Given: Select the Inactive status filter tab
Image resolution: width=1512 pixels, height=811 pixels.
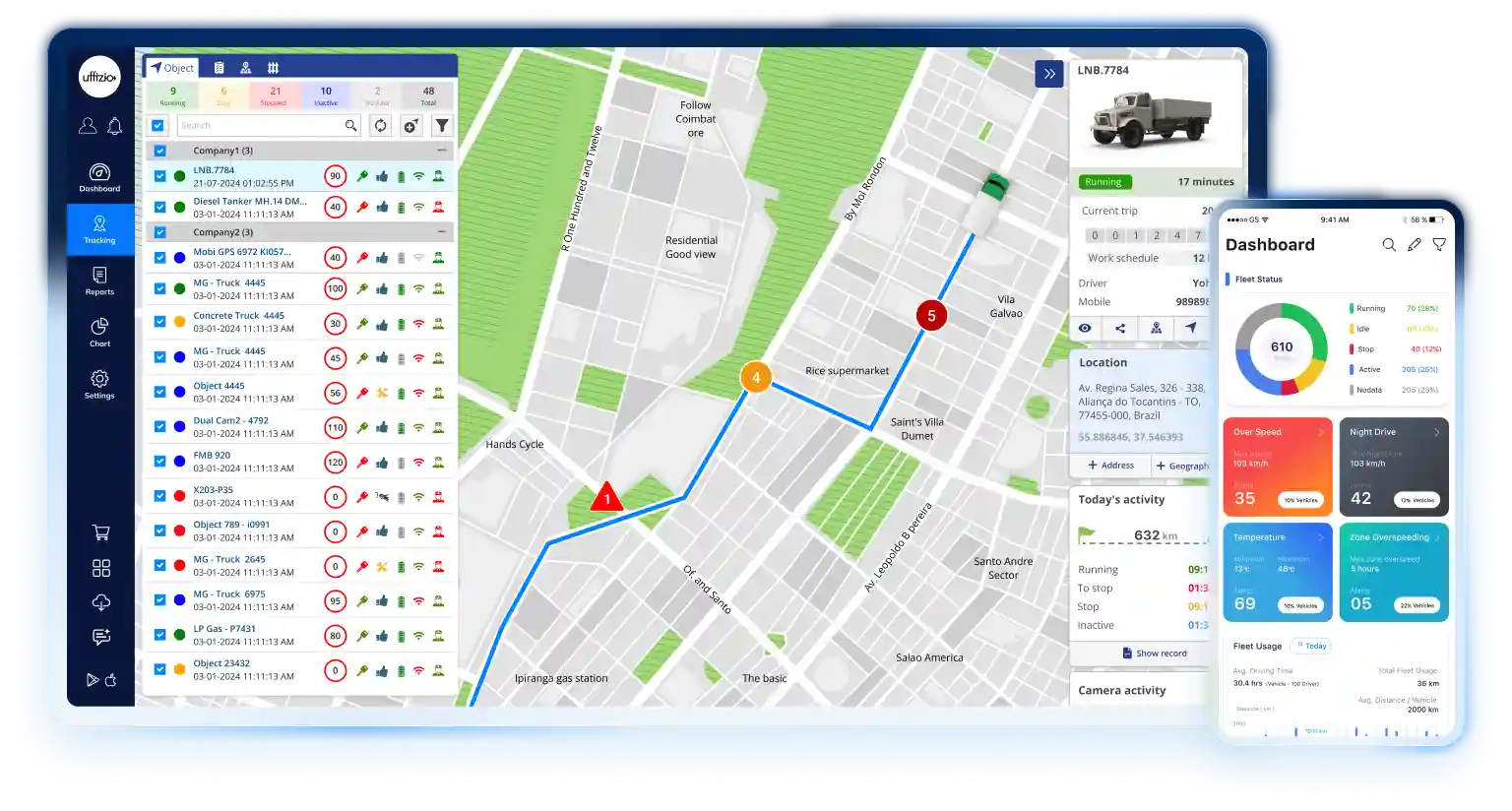Looking at the screenshot, I should tap(326, 95).
